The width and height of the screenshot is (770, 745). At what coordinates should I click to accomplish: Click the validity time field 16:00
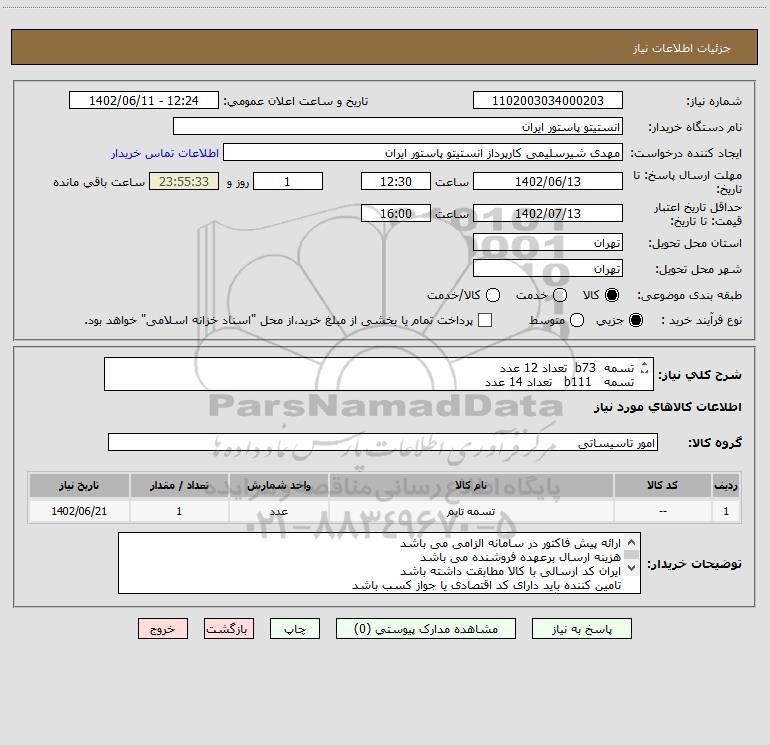(x=396, y=213)
